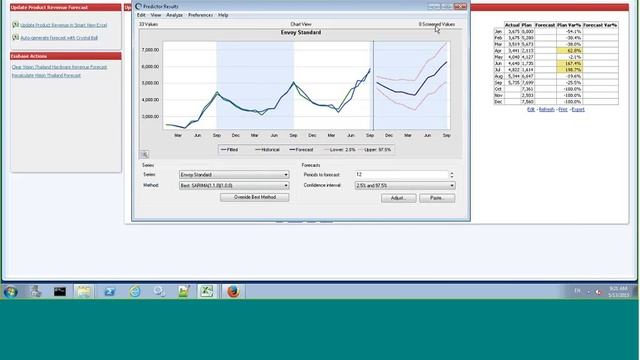Screen dimensions: 640x360
Task: Click the chart zoom magnifier icon
Action: pos(144,154)
